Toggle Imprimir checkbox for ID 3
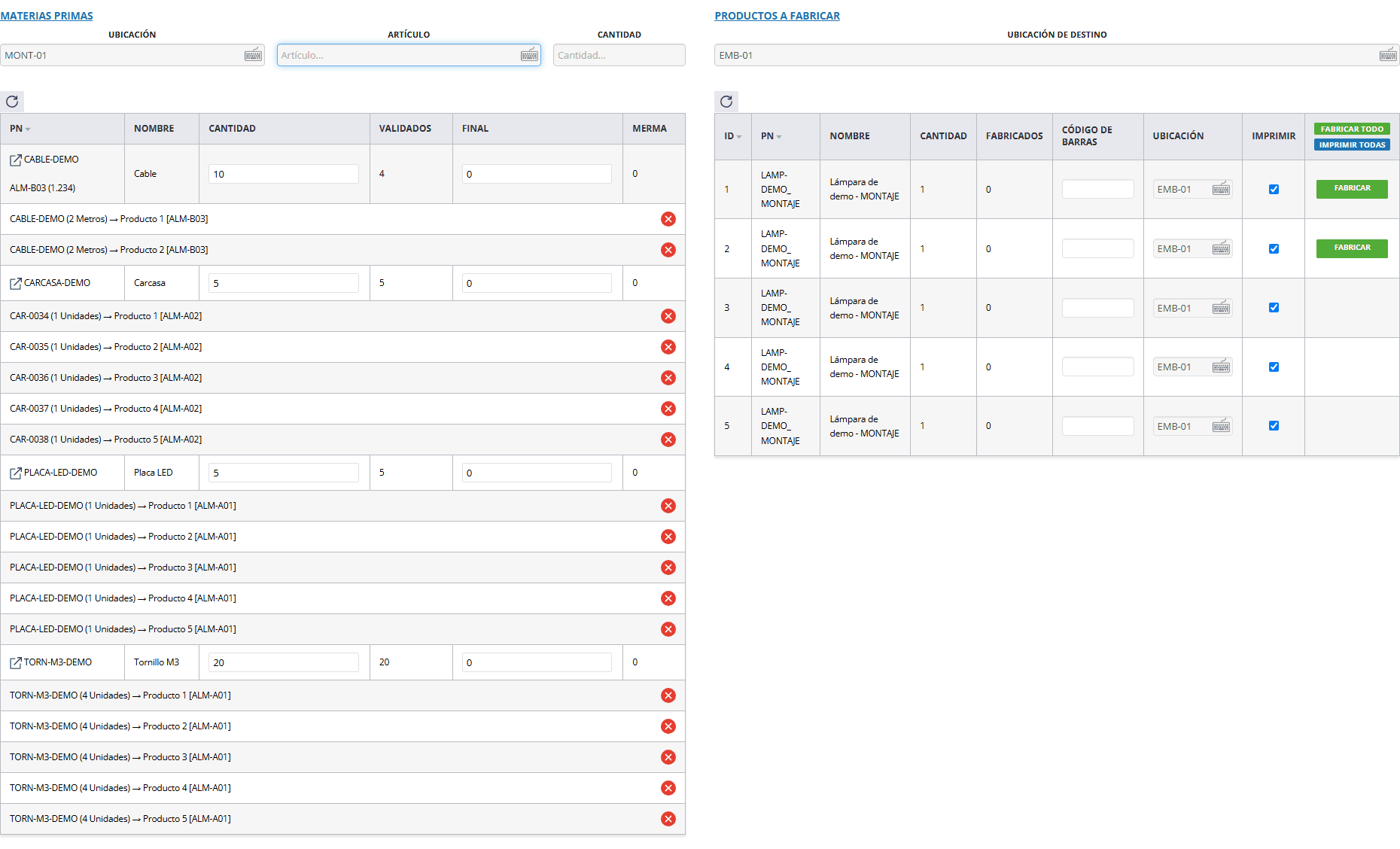The image size is (1400, 849). coord(1274,308)
